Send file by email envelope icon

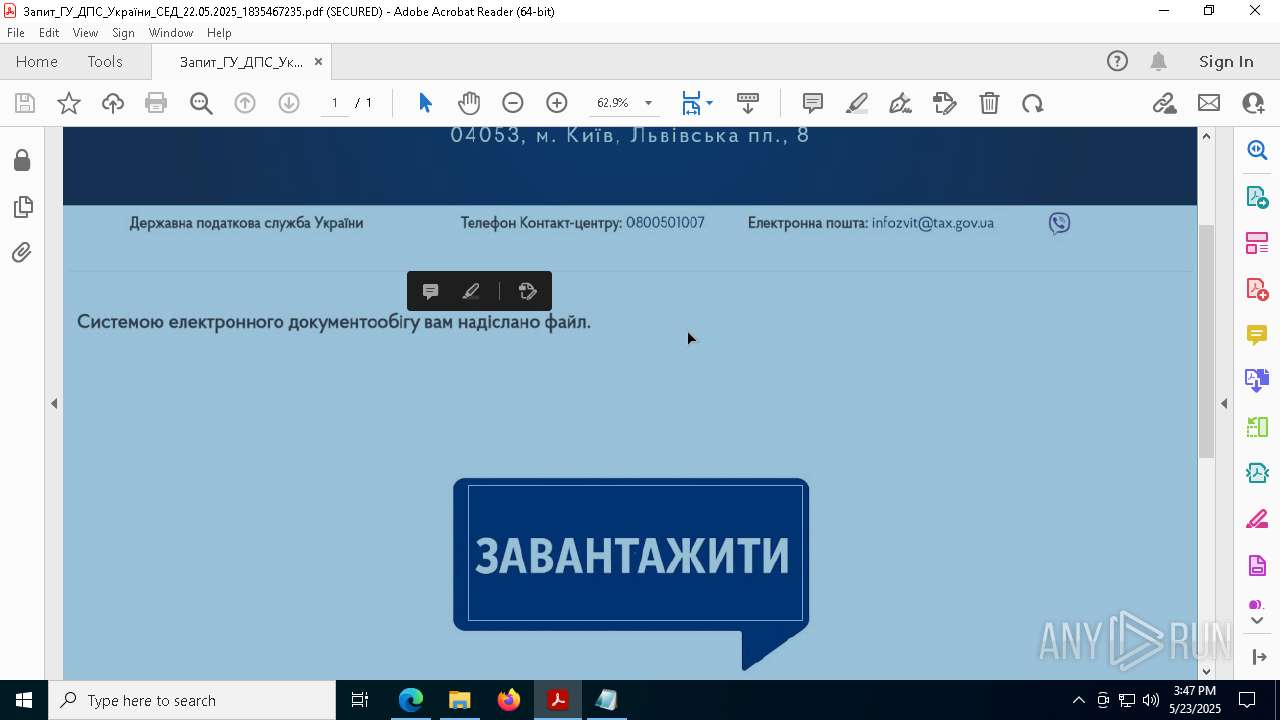click(x=1209, y=103)
